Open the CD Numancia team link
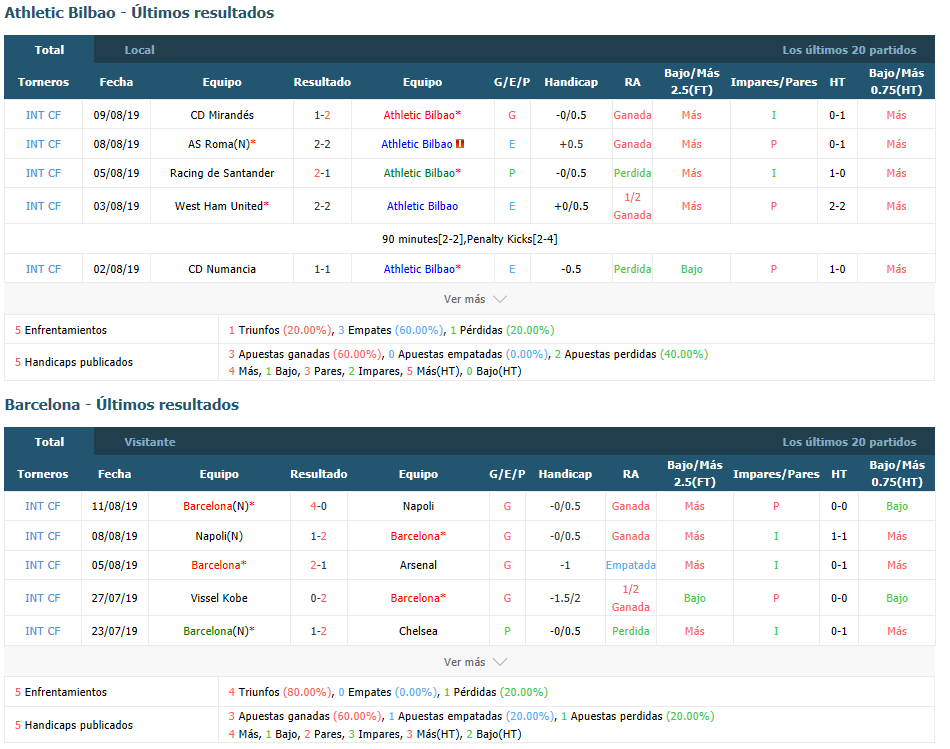 pyautogui.click(x=222, y=269)
